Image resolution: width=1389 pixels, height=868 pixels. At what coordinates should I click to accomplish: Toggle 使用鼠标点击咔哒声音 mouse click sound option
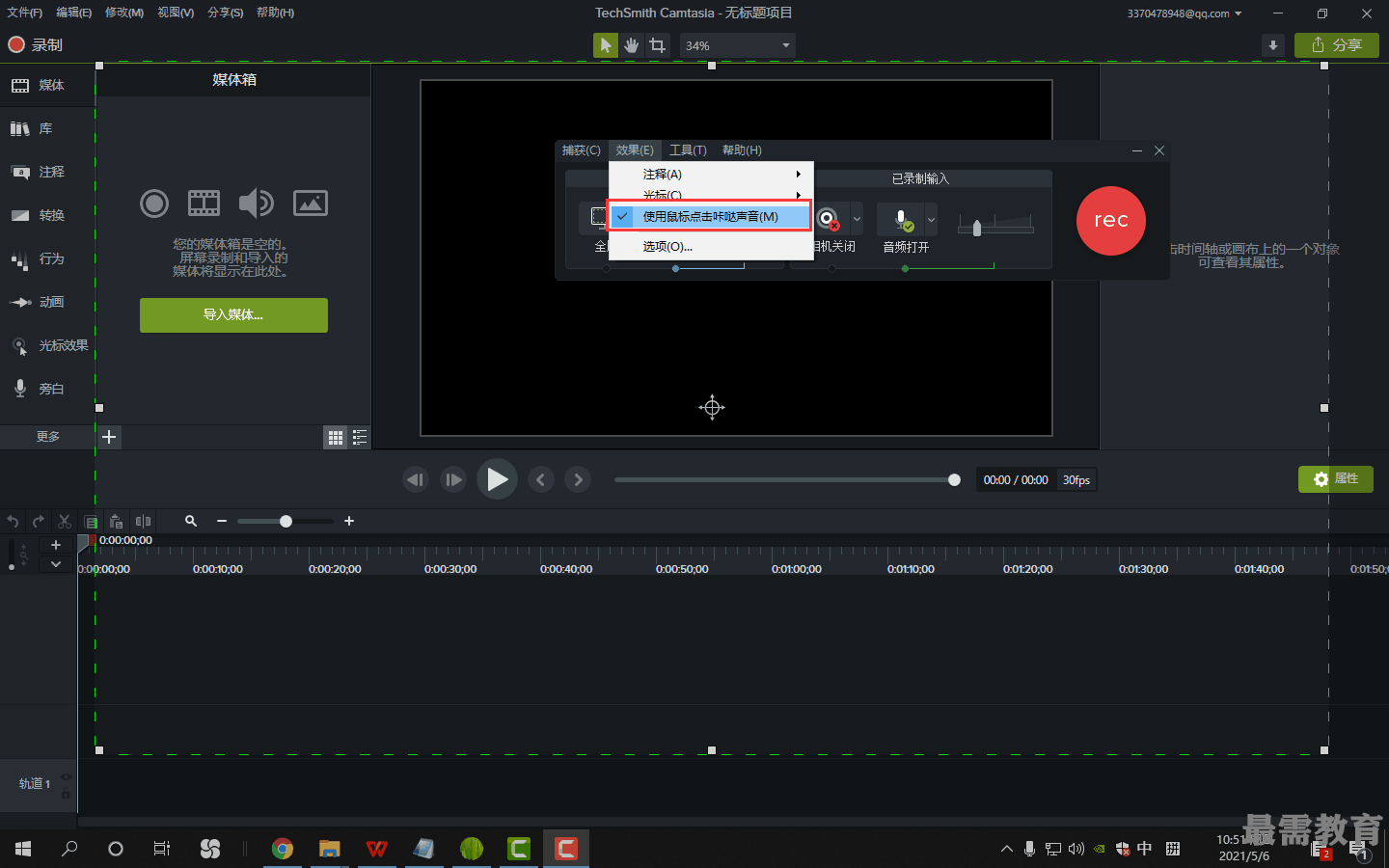[710, 217]
